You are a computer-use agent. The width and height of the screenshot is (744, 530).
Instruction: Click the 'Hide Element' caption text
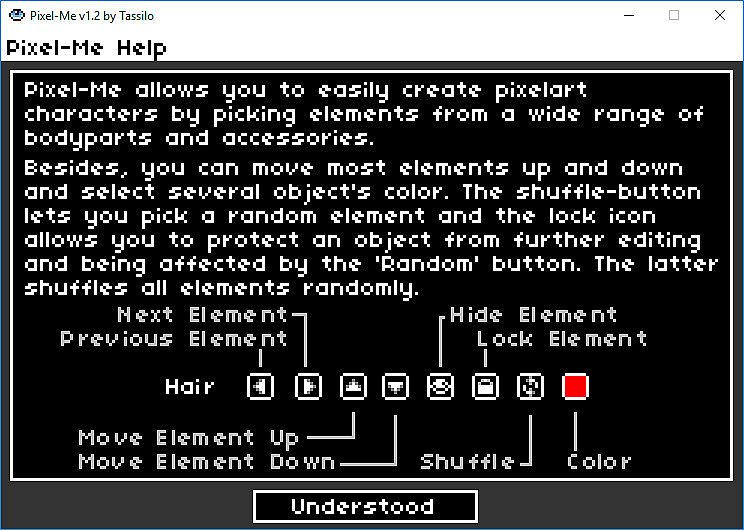point(533,315)
